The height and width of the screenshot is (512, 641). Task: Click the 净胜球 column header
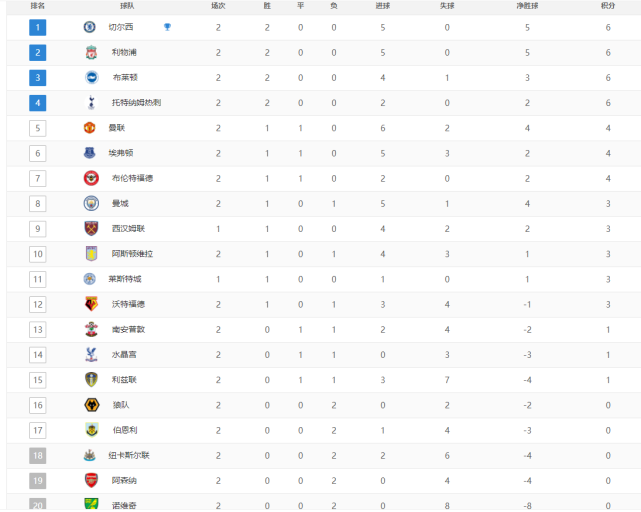point(527,6)
